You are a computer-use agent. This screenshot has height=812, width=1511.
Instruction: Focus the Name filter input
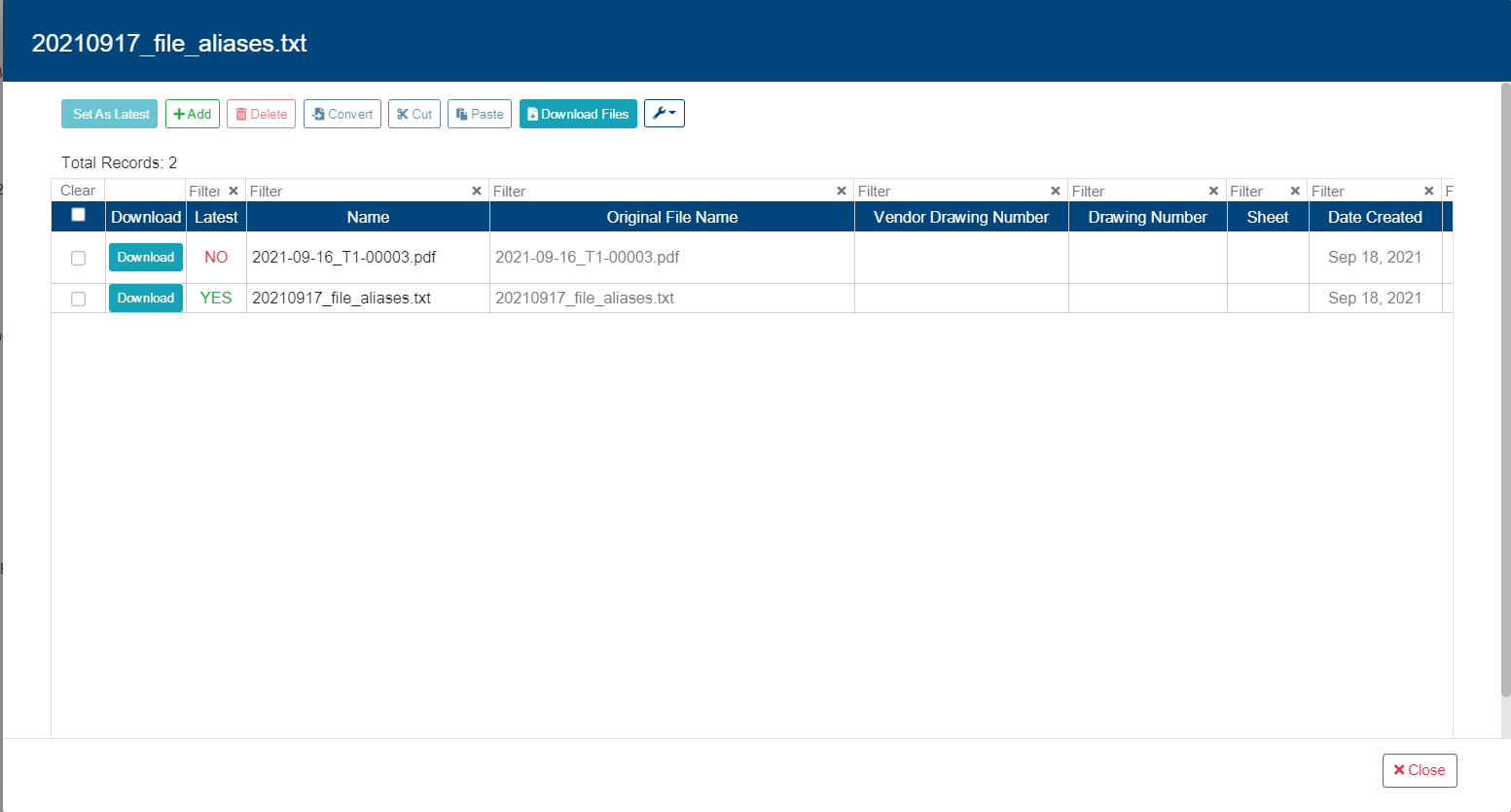coord(358,191)
